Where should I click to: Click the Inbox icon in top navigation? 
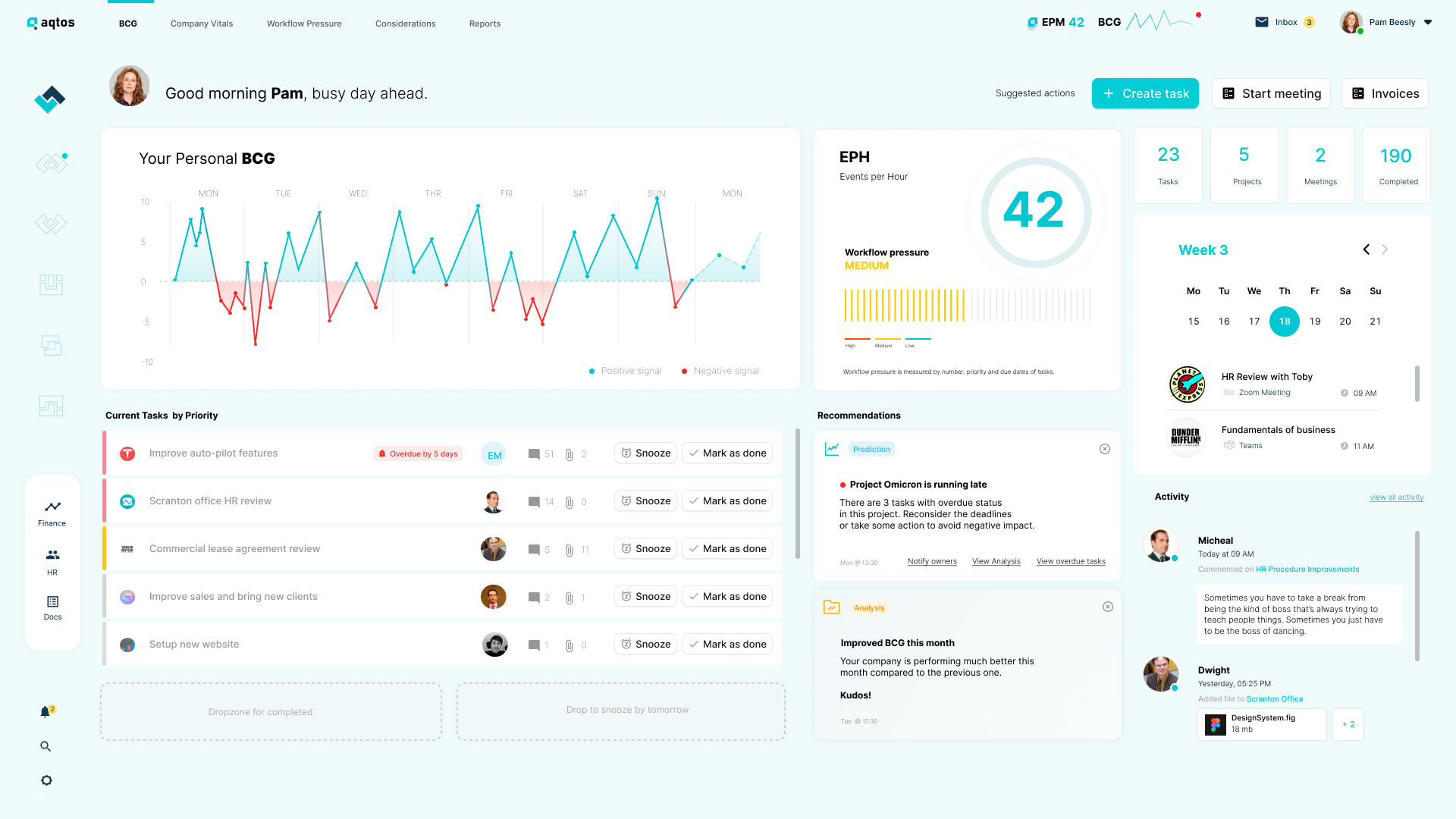coord(1261,21)
